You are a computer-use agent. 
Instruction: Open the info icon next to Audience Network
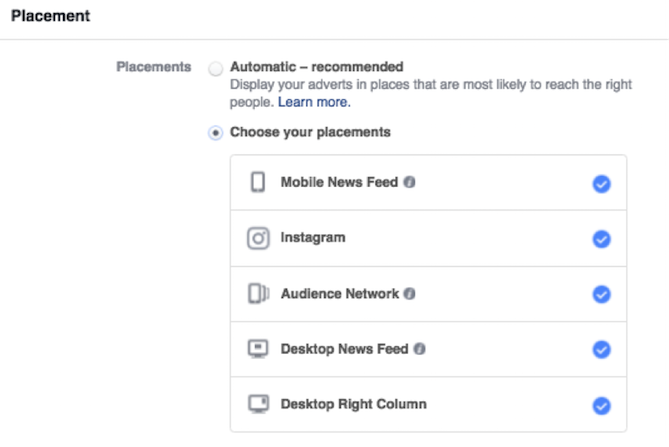pyautogui.click(x=410, y=293)
